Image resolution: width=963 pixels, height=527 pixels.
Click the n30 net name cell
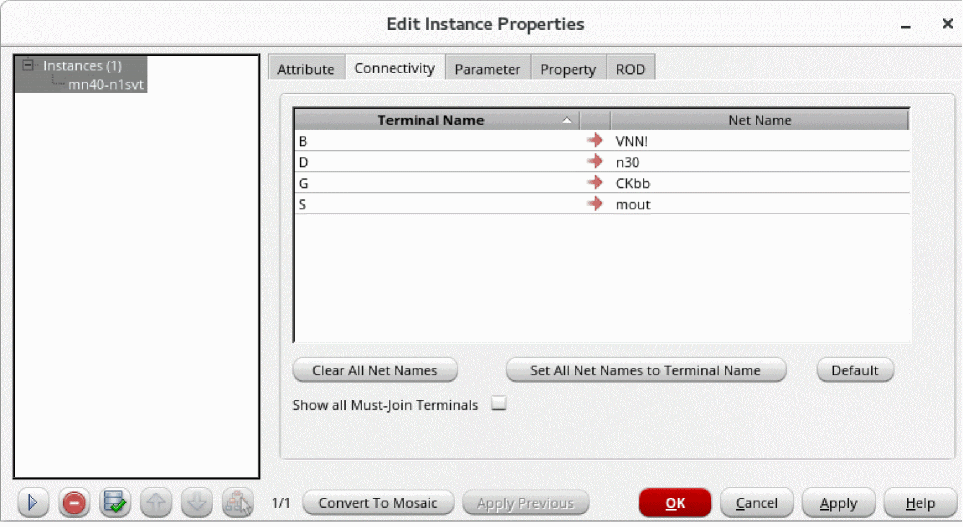pos(762,162)
